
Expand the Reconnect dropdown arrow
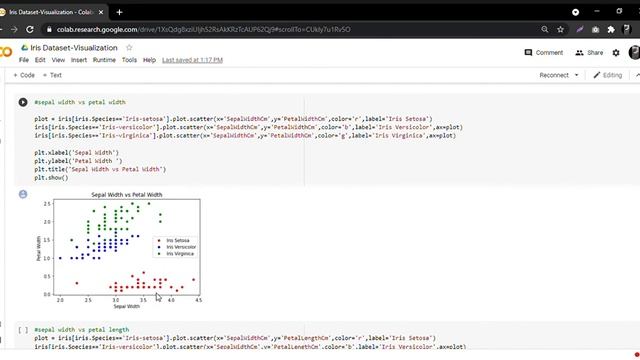[576, 75]
